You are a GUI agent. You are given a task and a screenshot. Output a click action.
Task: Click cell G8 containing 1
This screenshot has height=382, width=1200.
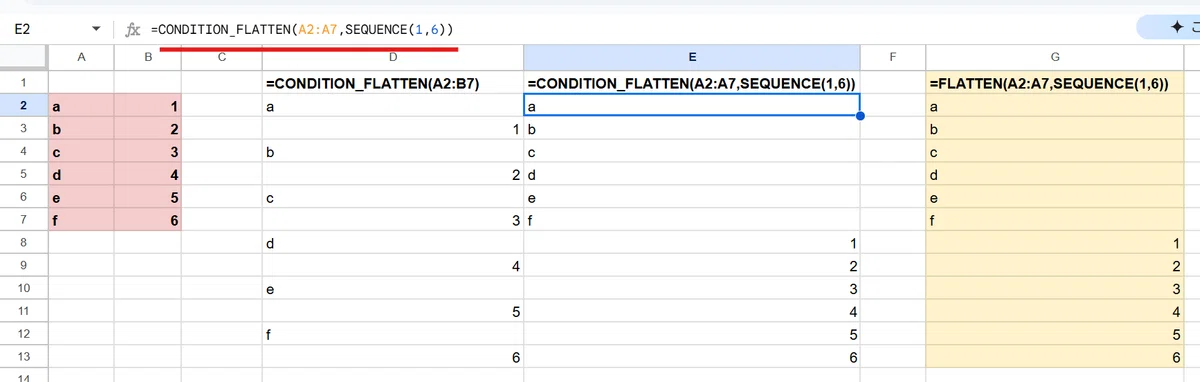[x=1055, y=243]
